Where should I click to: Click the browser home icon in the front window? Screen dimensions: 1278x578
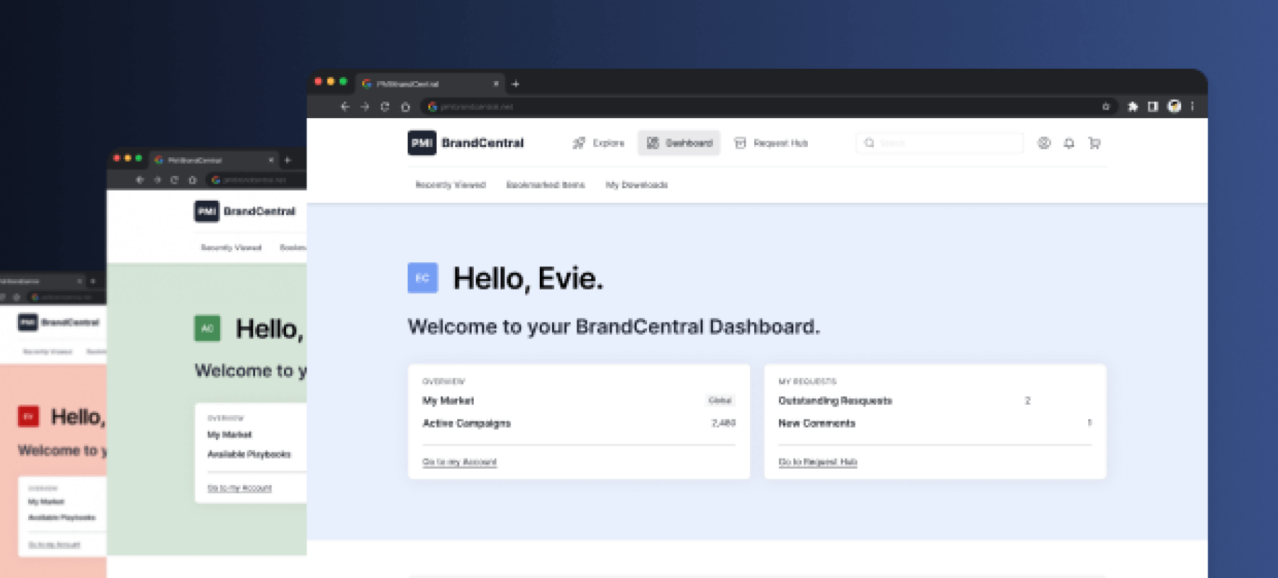coord(405,106)
